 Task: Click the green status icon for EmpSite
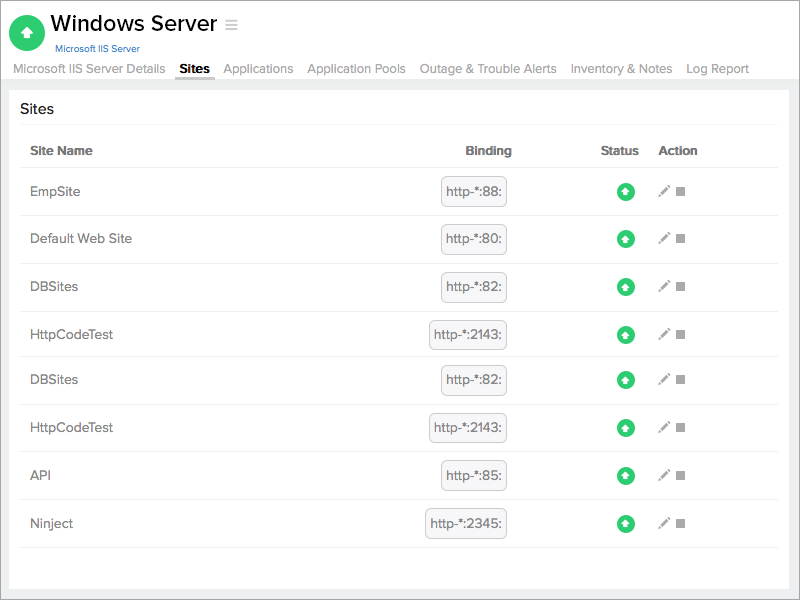(x=626, y=191)
